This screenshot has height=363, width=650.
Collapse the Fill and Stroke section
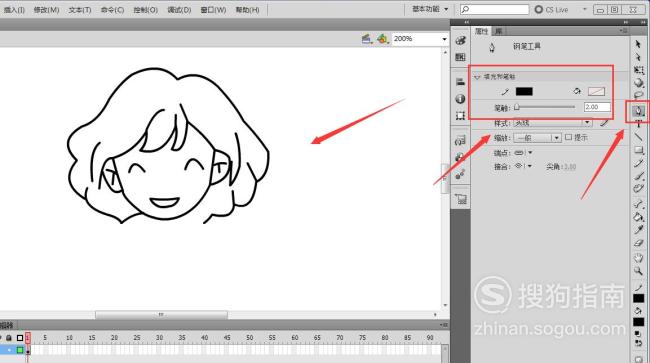pos(477,77)
